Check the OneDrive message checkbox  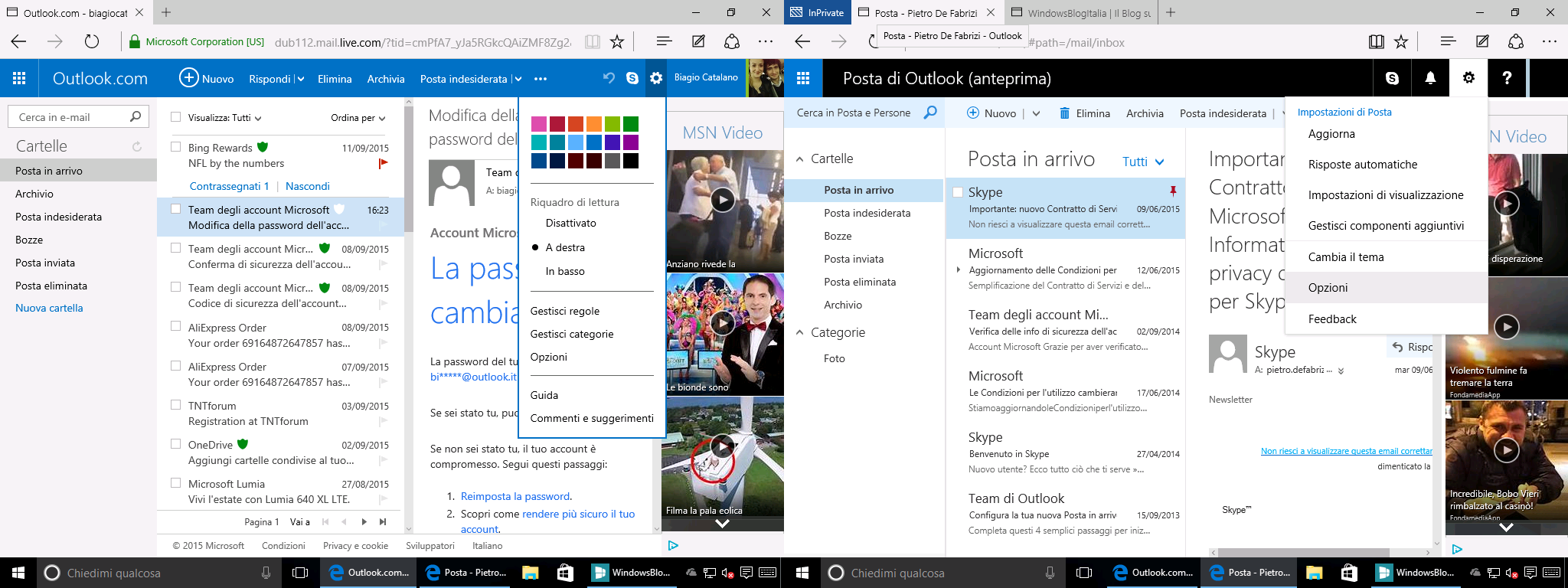click(x=176, y=444)
